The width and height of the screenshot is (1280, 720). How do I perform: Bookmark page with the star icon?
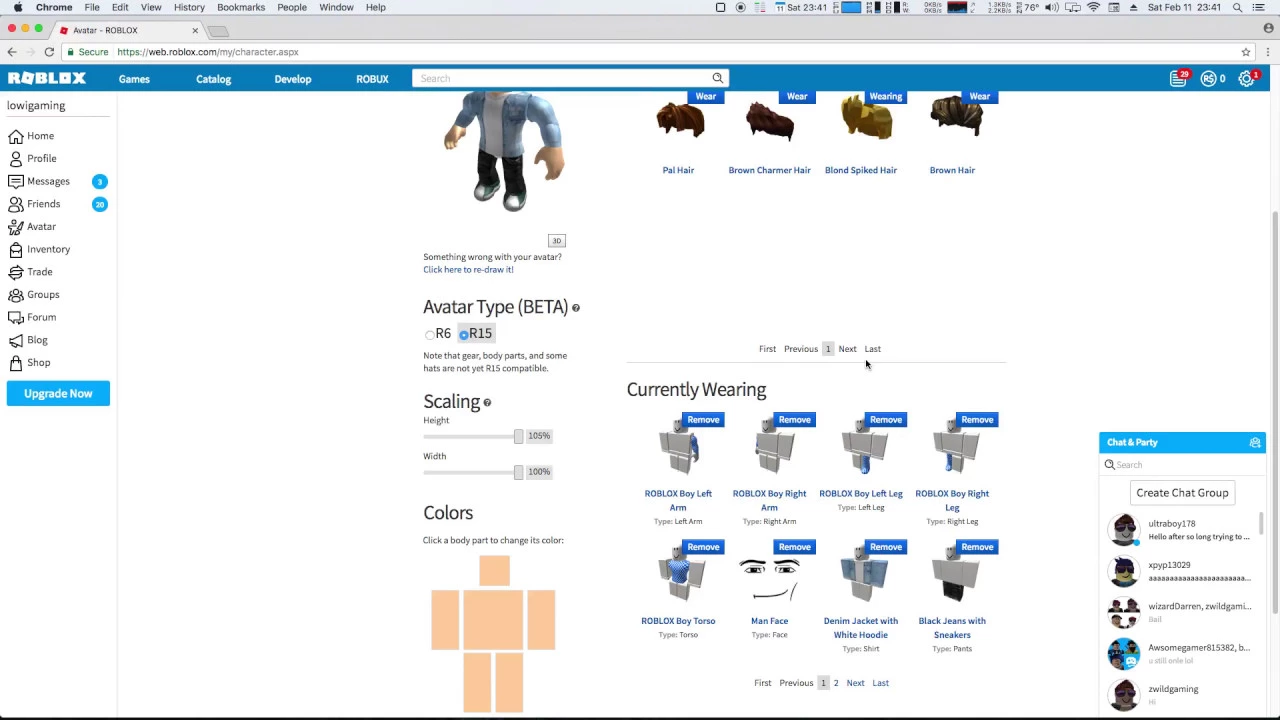[1246, 52]
